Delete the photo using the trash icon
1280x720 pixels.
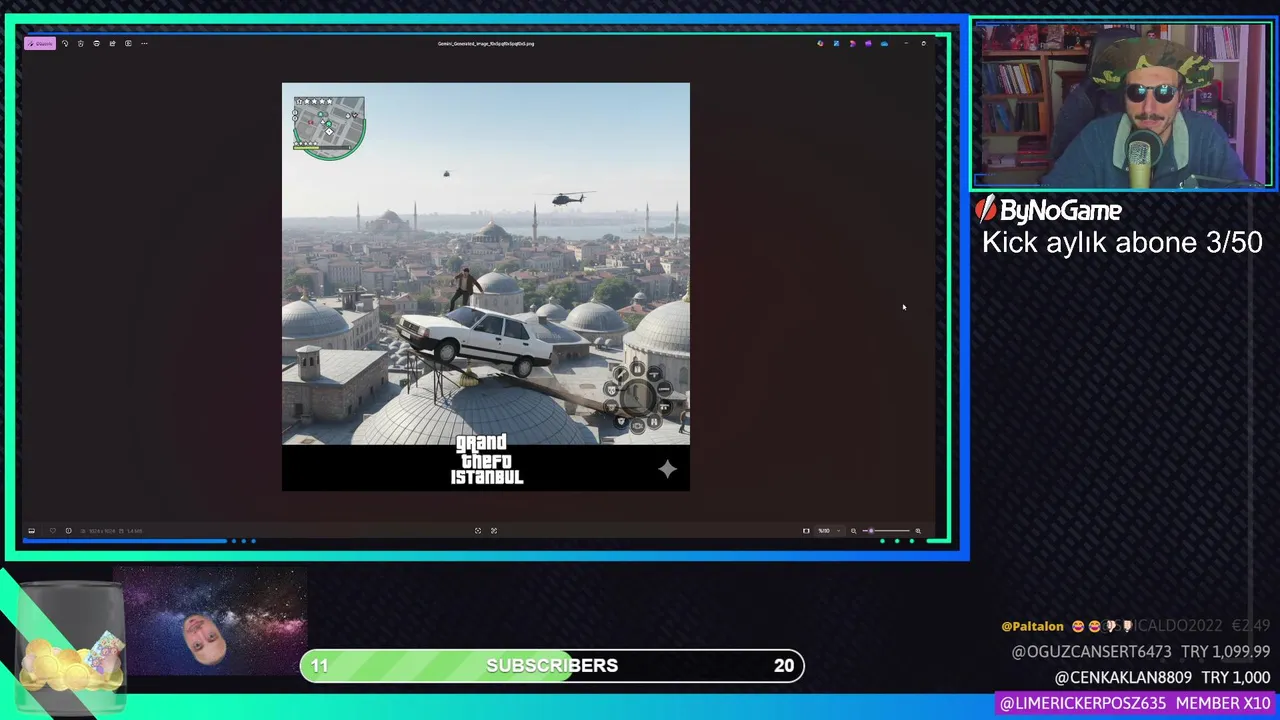click(81, 43)
